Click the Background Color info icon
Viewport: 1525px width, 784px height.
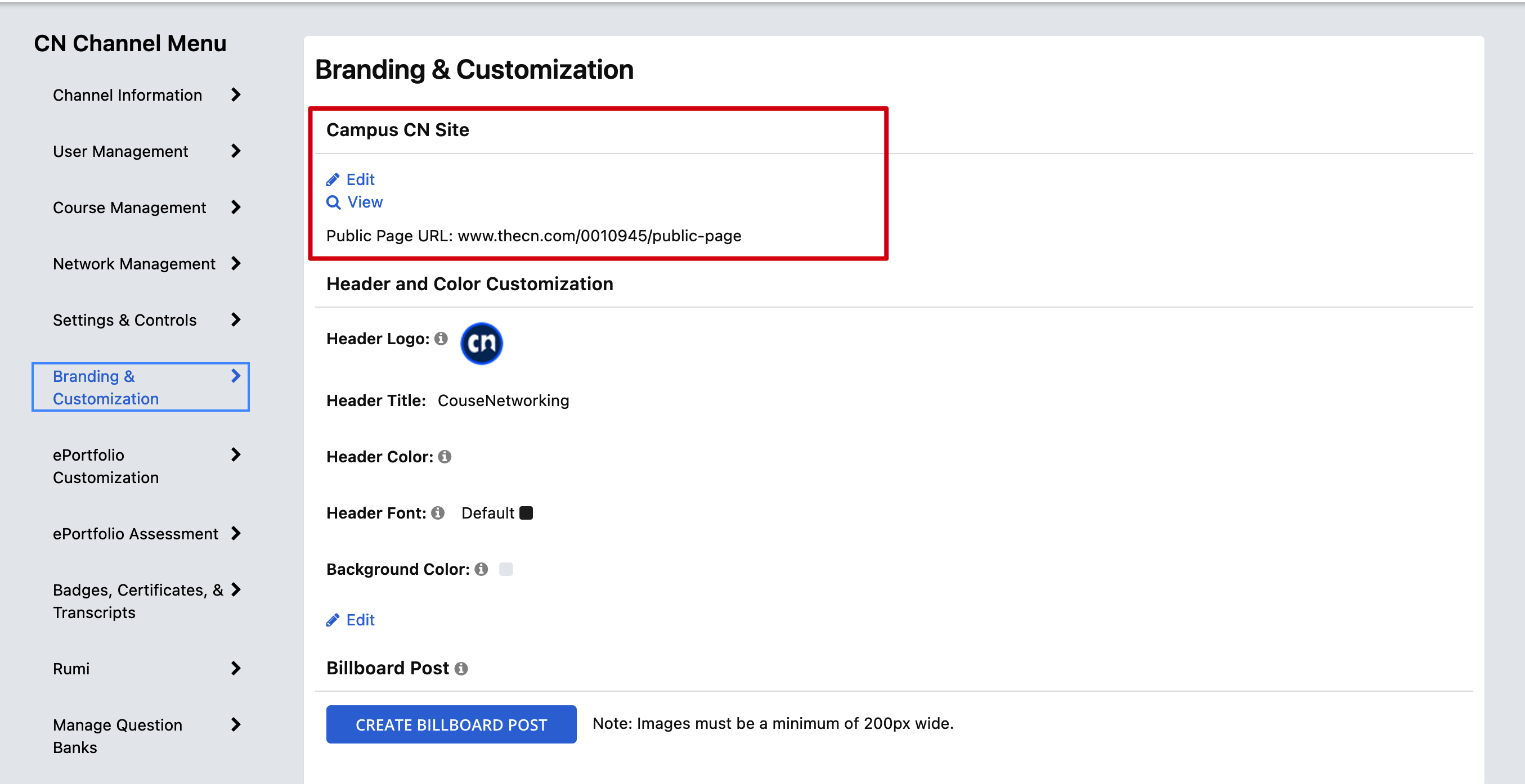click(481, 569)
